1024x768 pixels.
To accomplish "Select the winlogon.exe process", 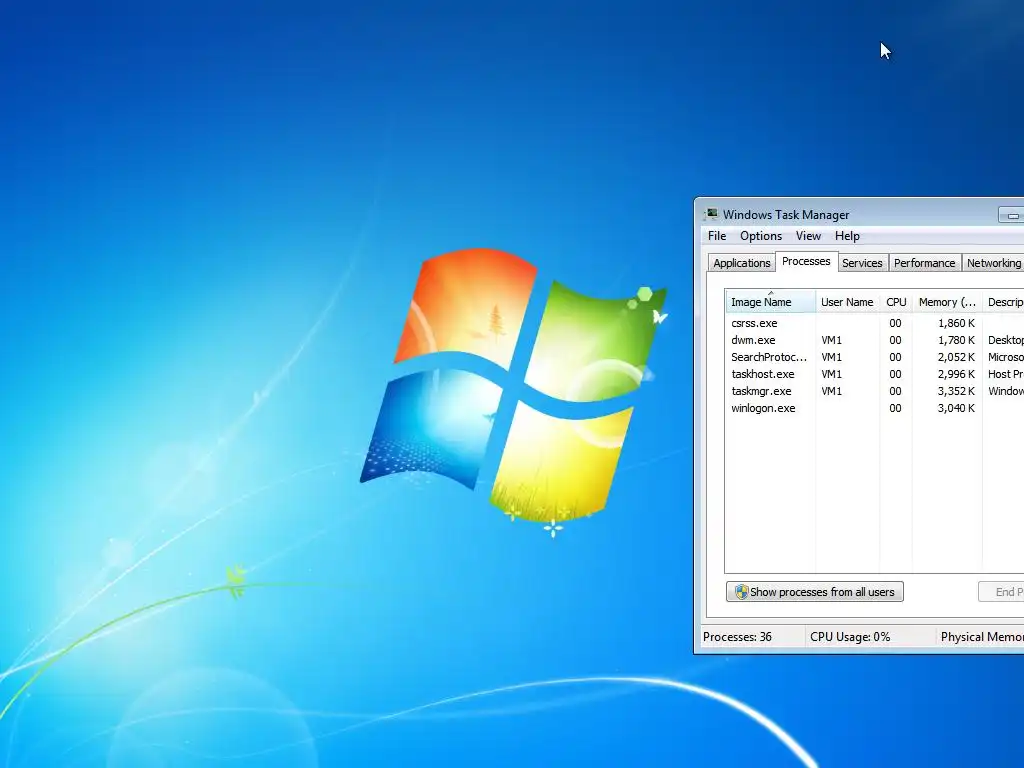I will 874,408.
